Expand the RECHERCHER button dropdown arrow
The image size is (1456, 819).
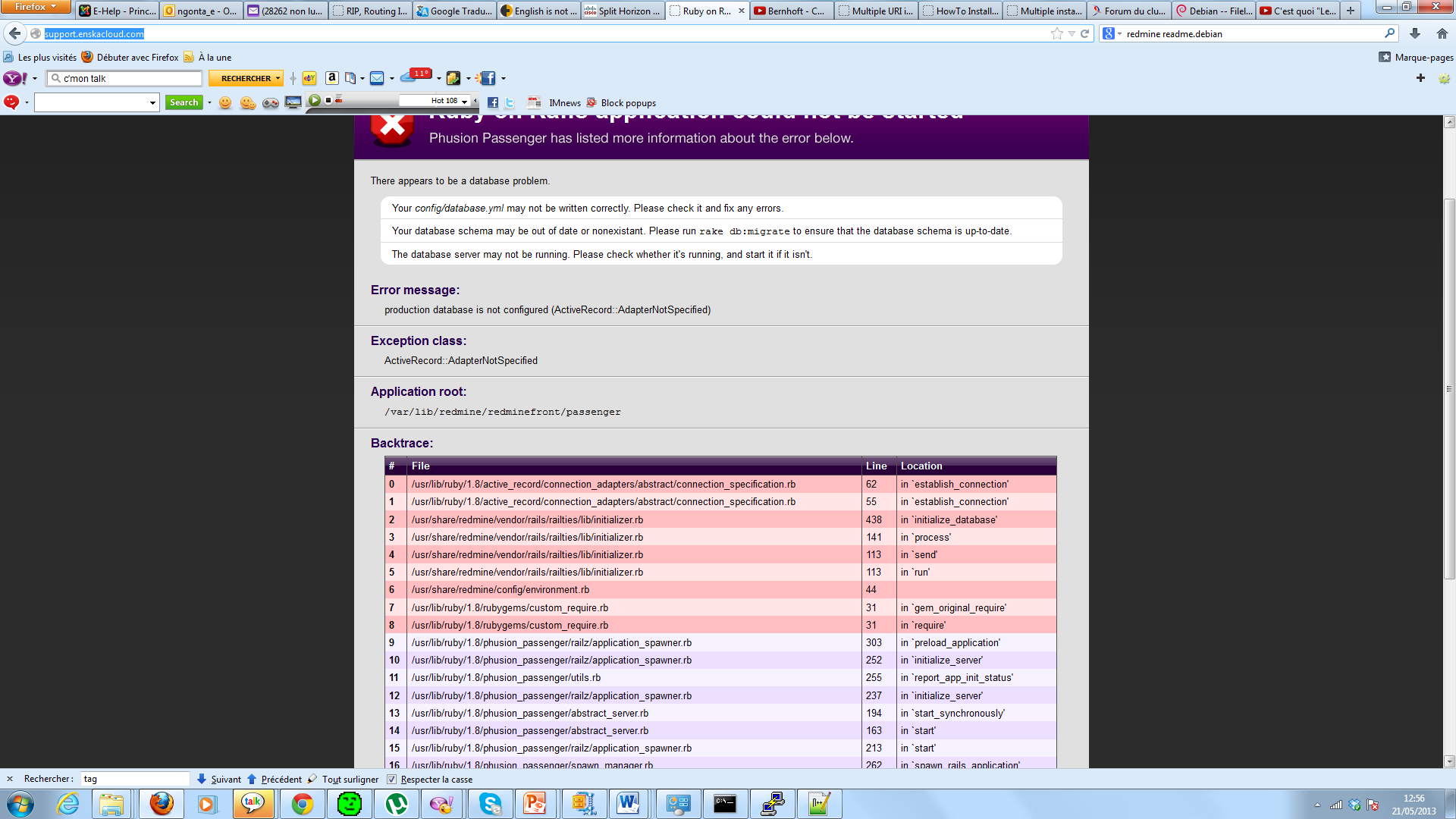click(278, 78)
